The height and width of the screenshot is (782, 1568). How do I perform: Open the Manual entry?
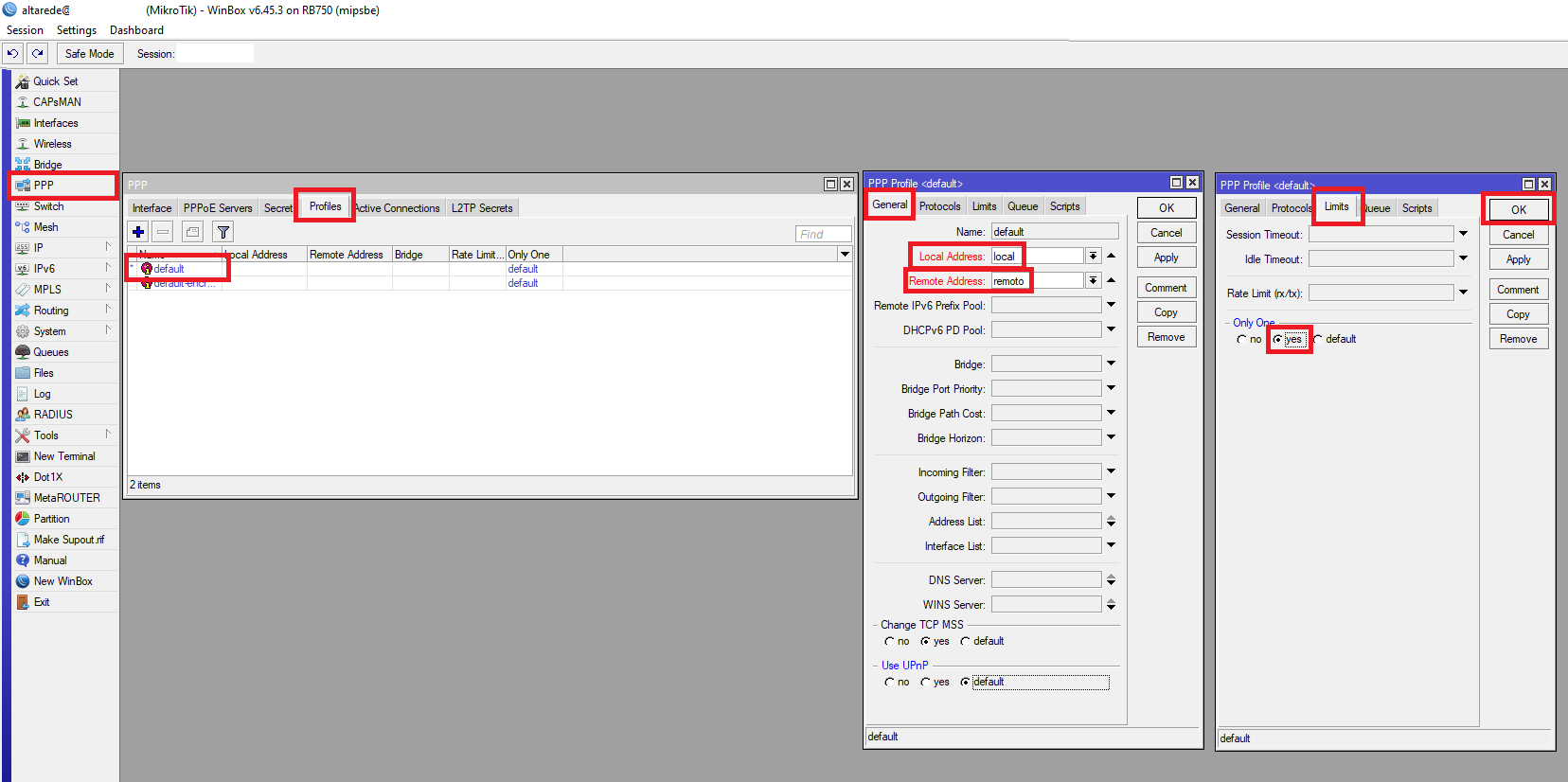[50, 560]
